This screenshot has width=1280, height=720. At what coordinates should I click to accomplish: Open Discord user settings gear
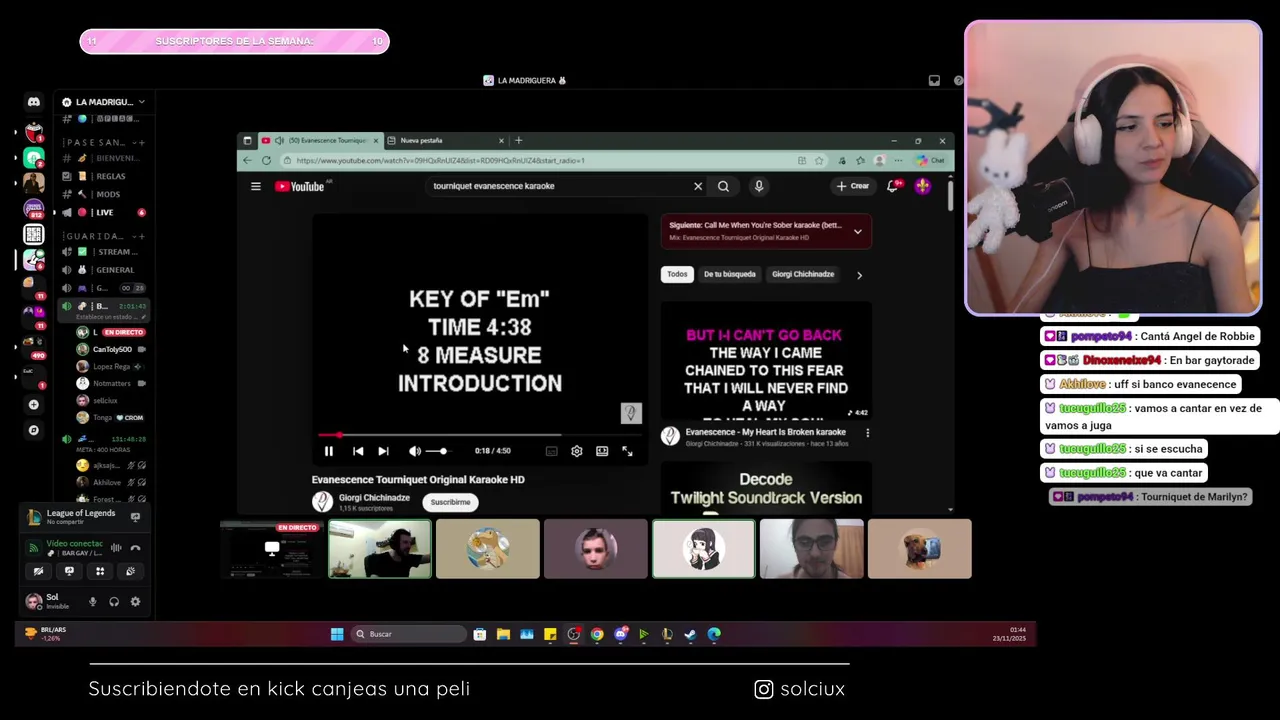click(x=135, y=602)
